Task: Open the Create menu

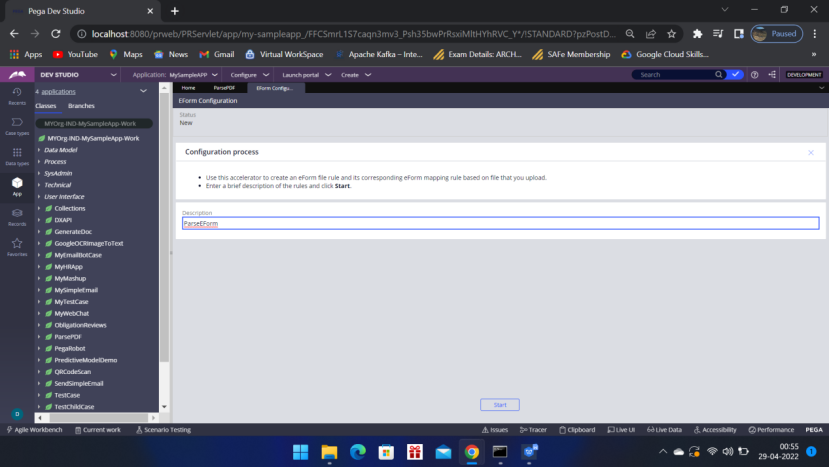Action: (x=356, y=75)
